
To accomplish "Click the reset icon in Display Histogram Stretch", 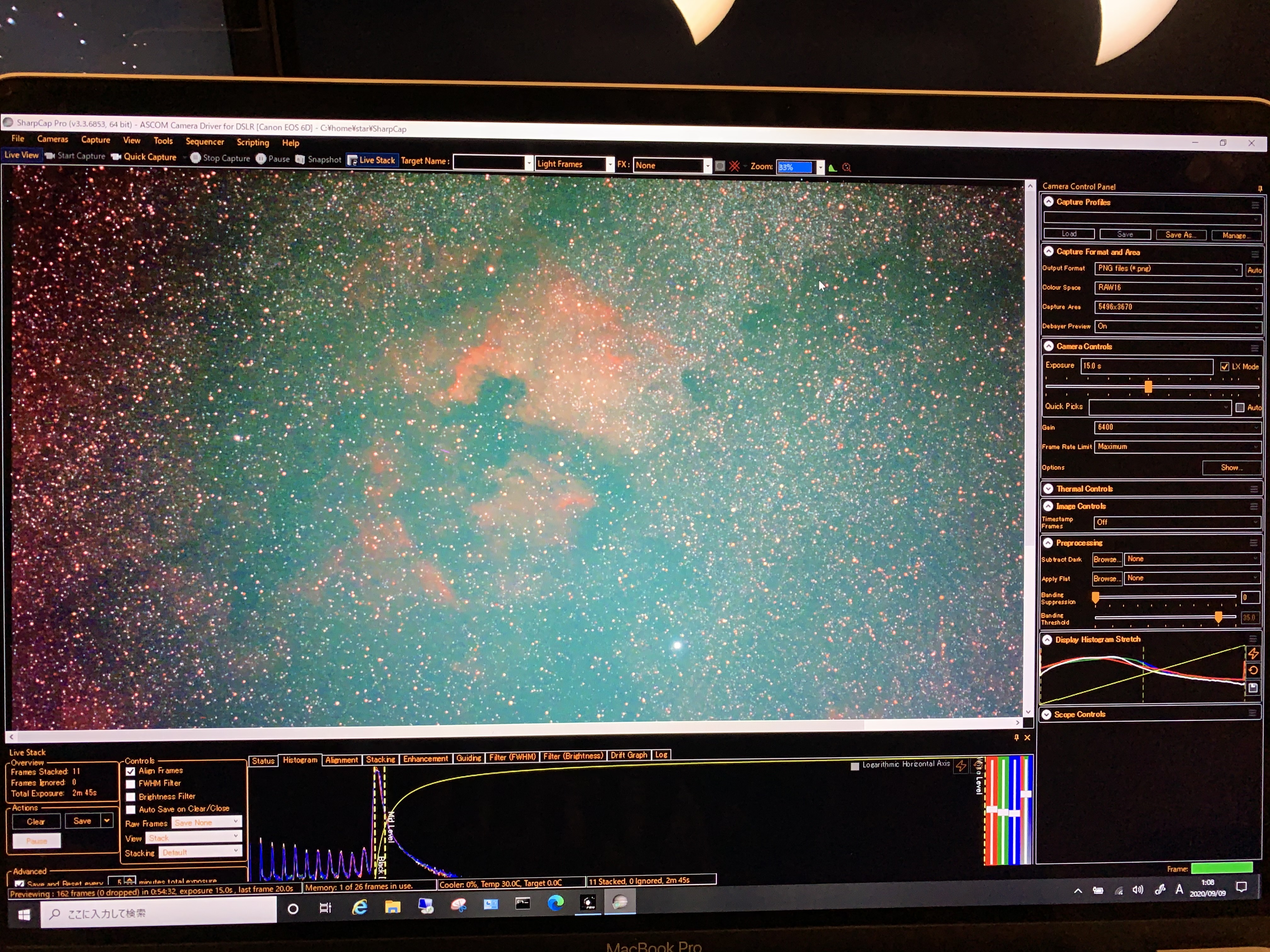I will [x=1253, y=670].
